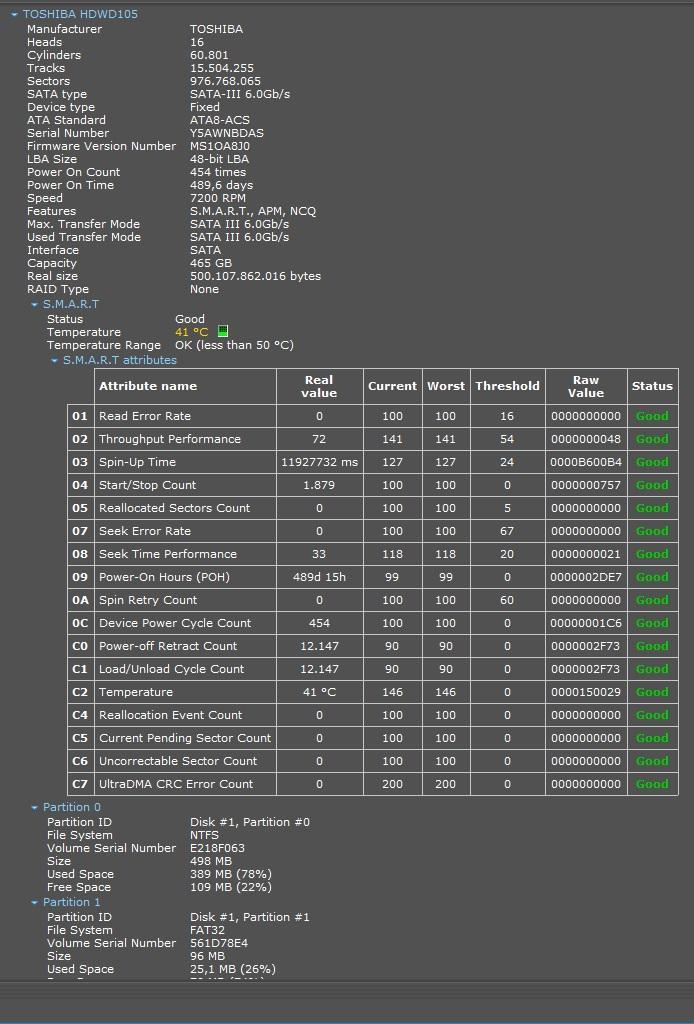Click the 41 °C S.M.A.R.T temperature value
This screenshot has height=1024, width=694.
pyautogui.click(x=191, y=332)
